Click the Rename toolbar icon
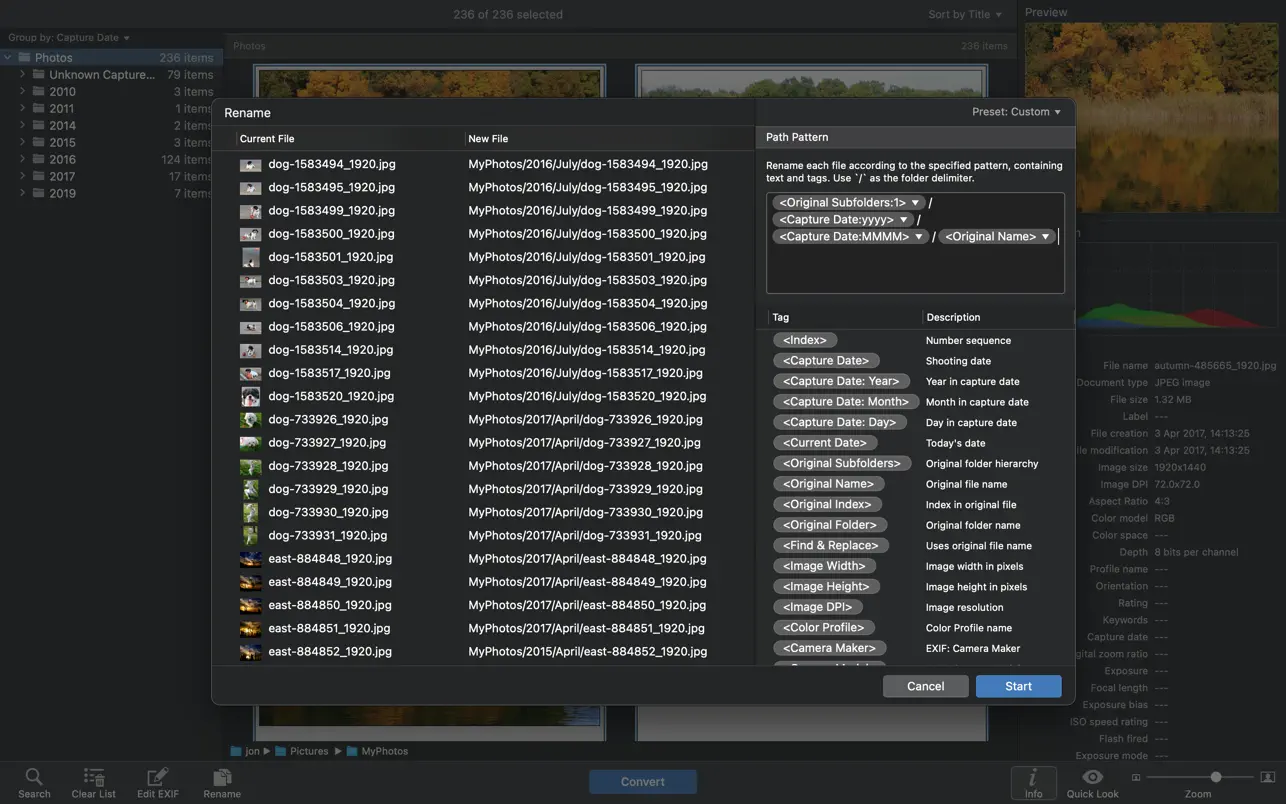1286x804 pixels. (222, 778)
